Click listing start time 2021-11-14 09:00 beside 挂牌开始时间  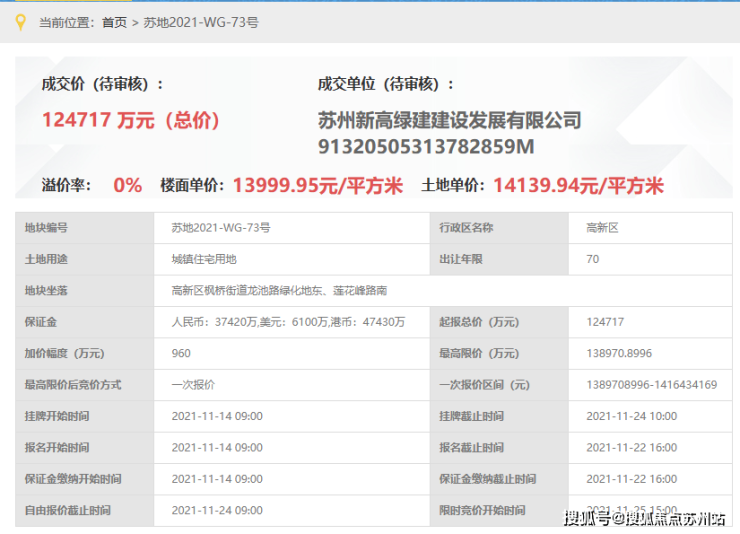[217, 416]
